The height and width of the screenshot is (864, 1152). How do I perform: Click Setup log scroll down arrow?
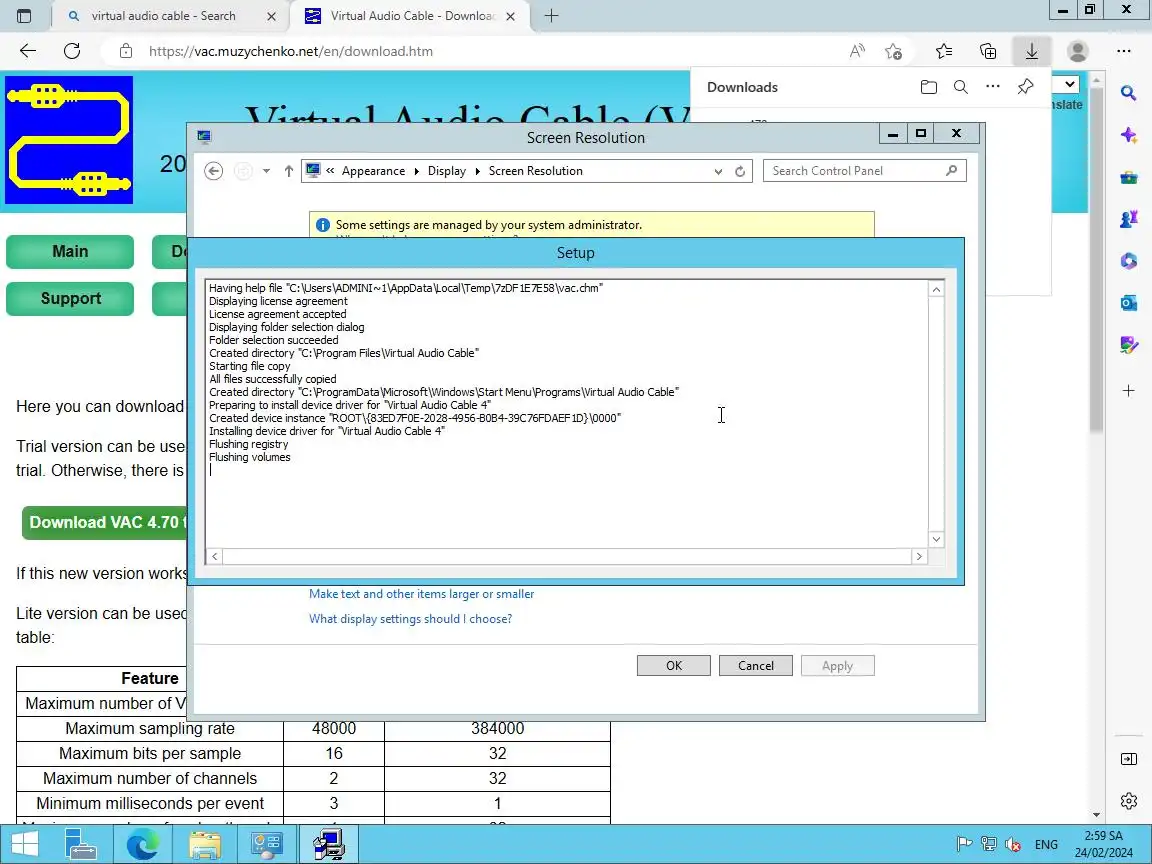pos(936,539)
